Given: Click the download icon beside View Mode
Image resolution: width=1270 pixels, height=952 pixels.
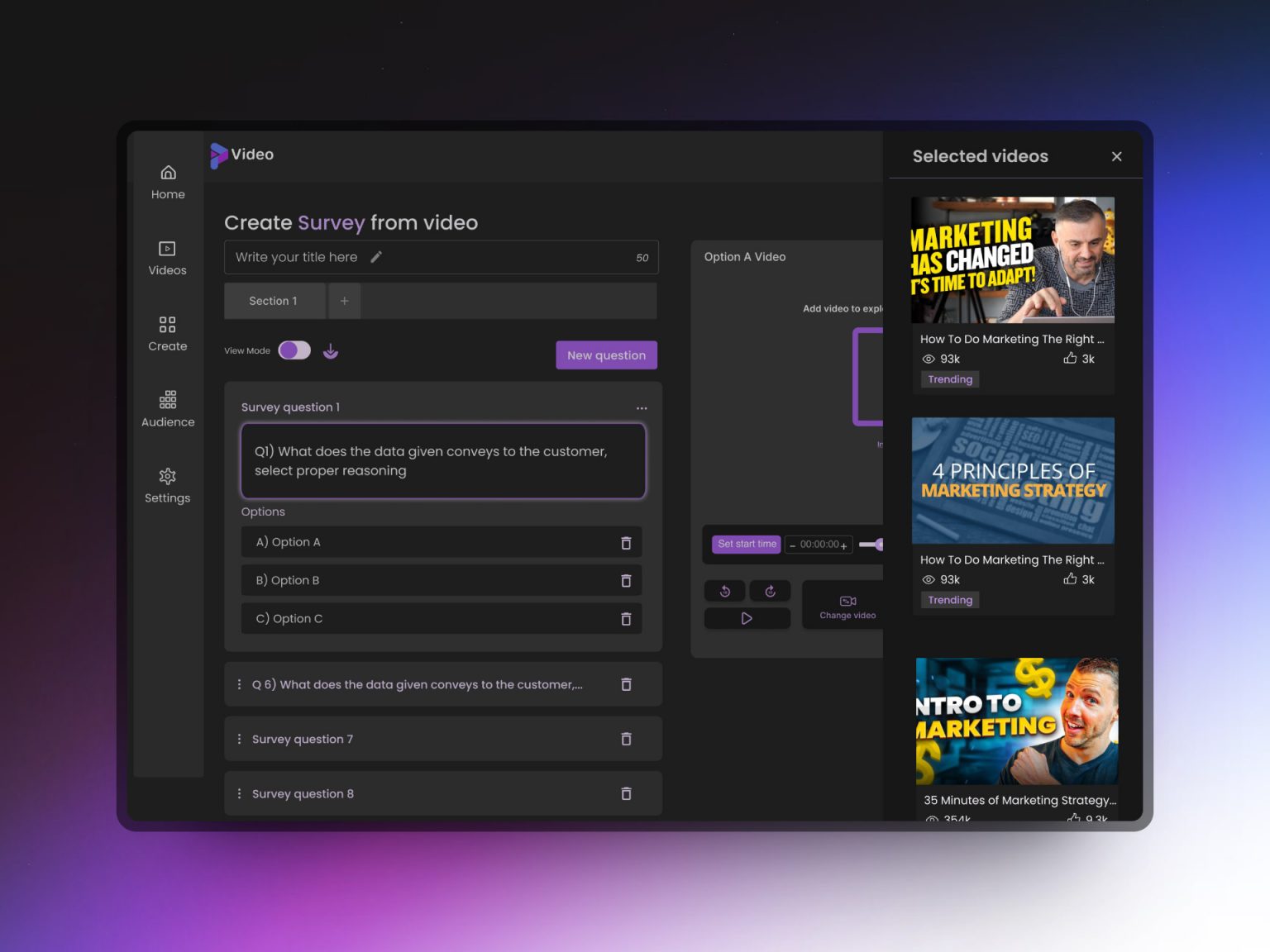Looking at the screenshot, I should (x=331, y=350).
